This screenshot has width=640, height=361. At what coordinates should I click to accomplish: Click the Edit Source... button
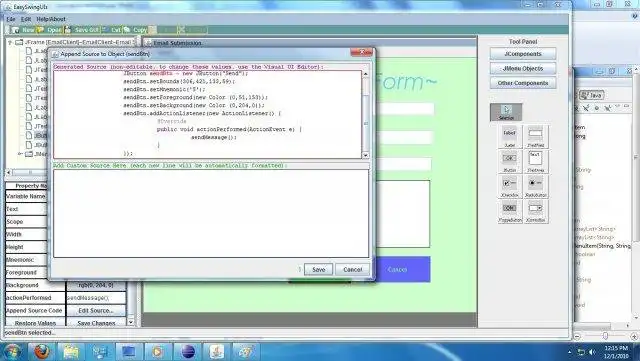96,311
